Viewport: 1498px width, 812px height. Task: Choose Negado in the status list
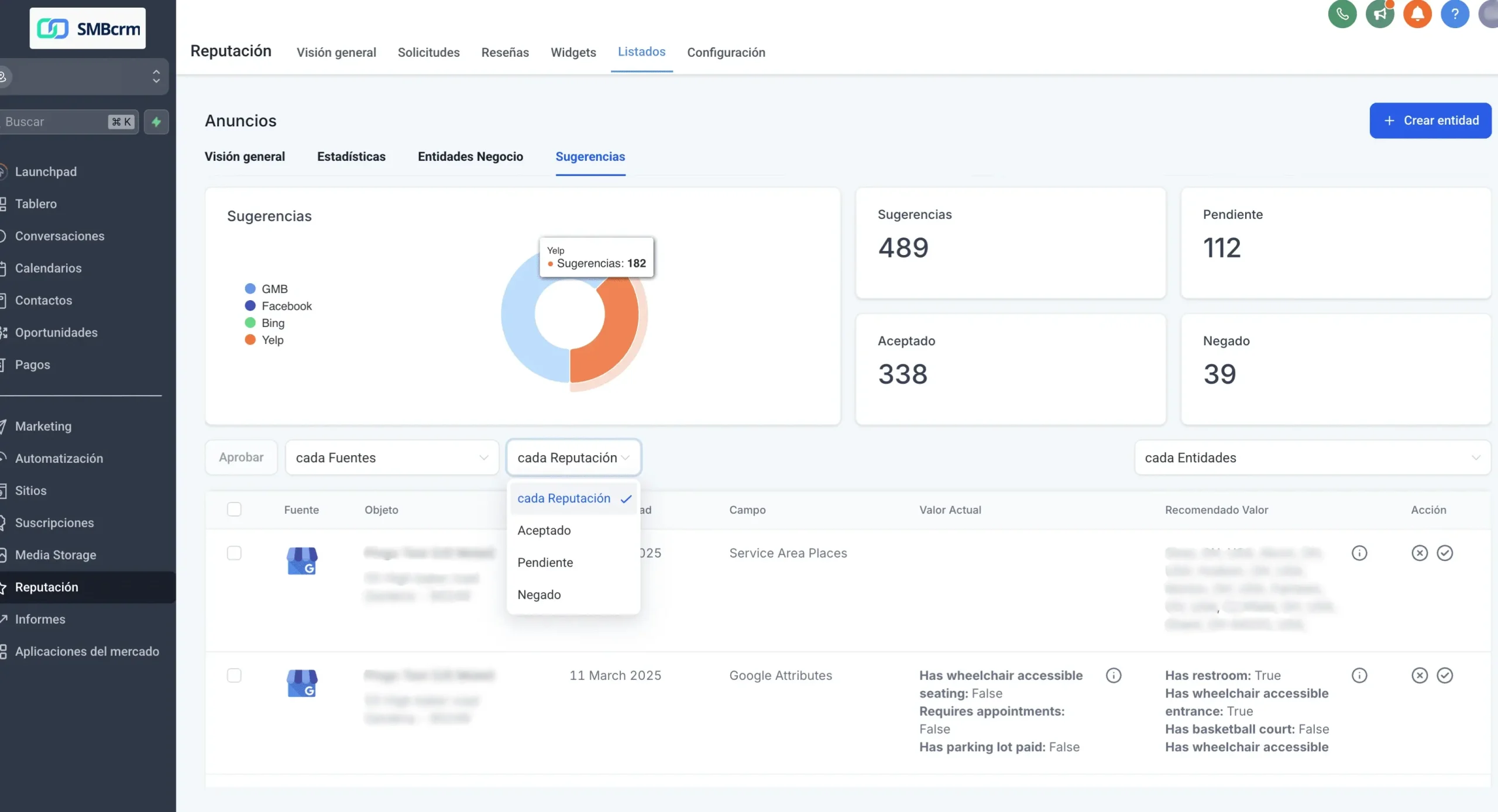(573, 594)
